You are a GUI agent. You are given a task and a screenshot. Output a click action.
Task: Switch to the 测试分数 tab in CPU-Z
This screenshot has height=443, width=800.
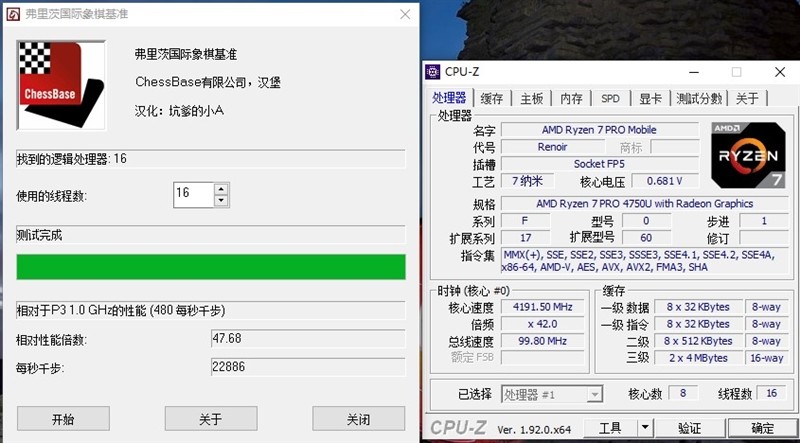[699, 99]
